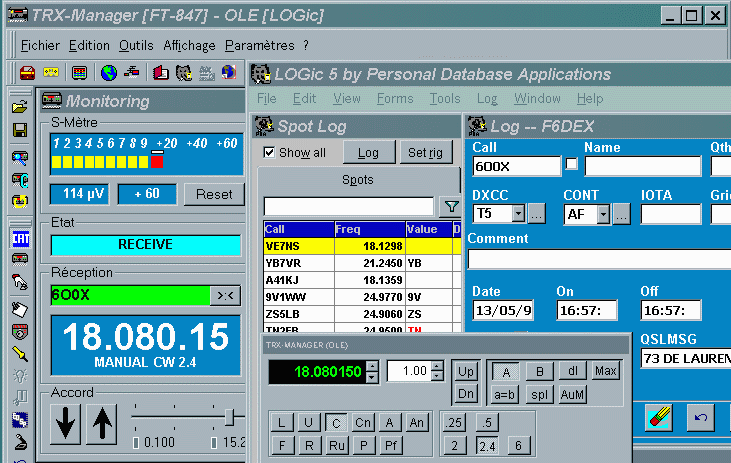Screen dimensions: 731x463
Task: Click the globe with document toolbar icon
Action: tap(229, 72)
